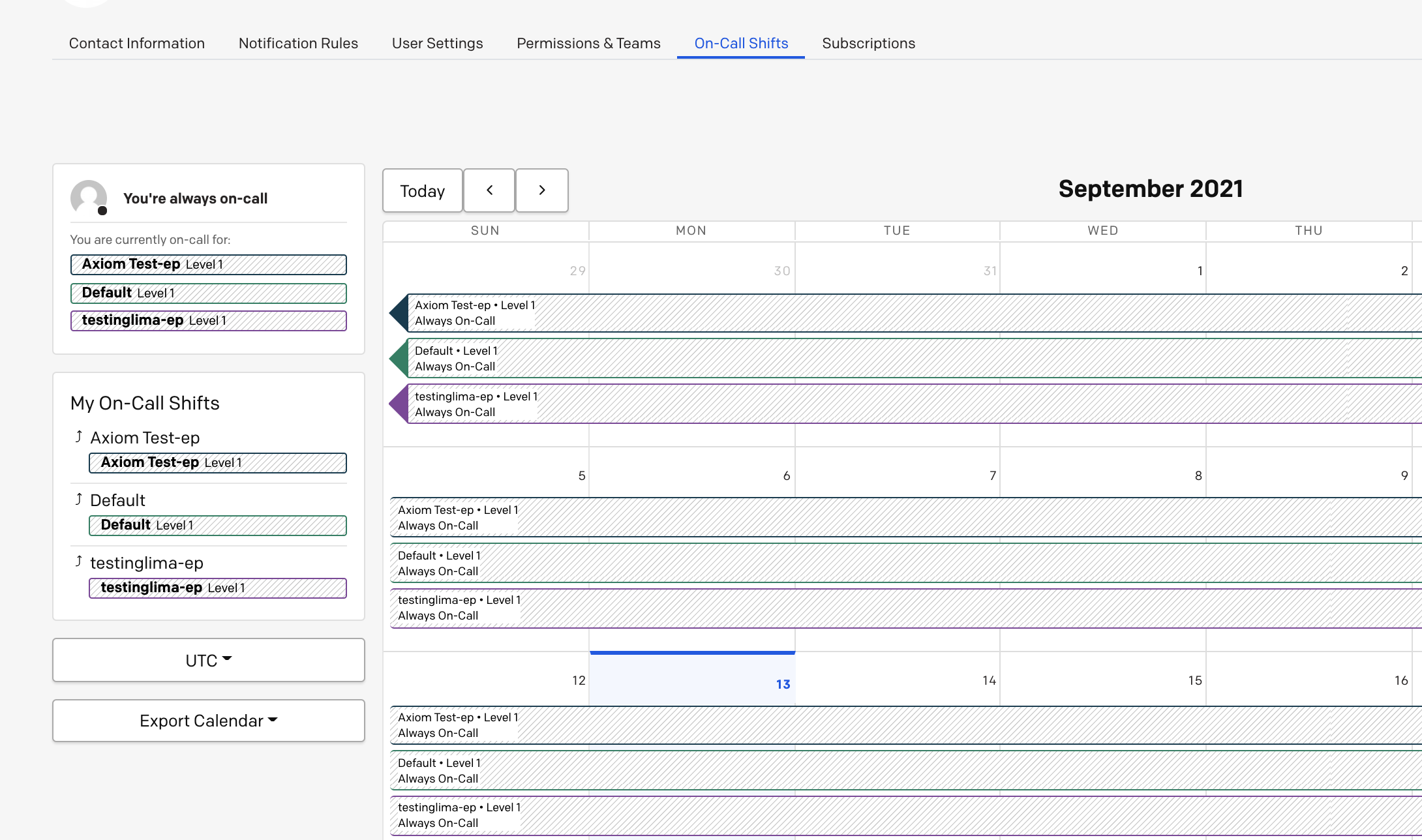
Task: Select day 7 on the calendar
Action: click(993, 475)
